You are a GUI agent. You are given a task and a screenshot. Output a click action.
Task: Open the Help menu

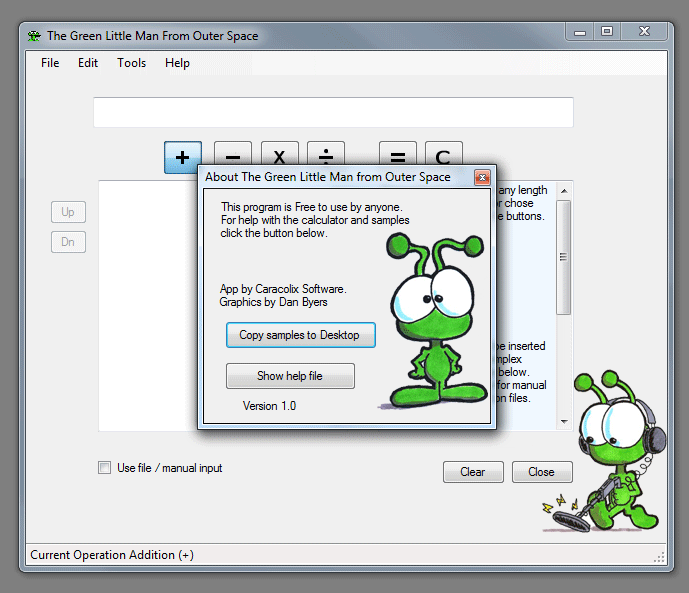click(177, 63)
